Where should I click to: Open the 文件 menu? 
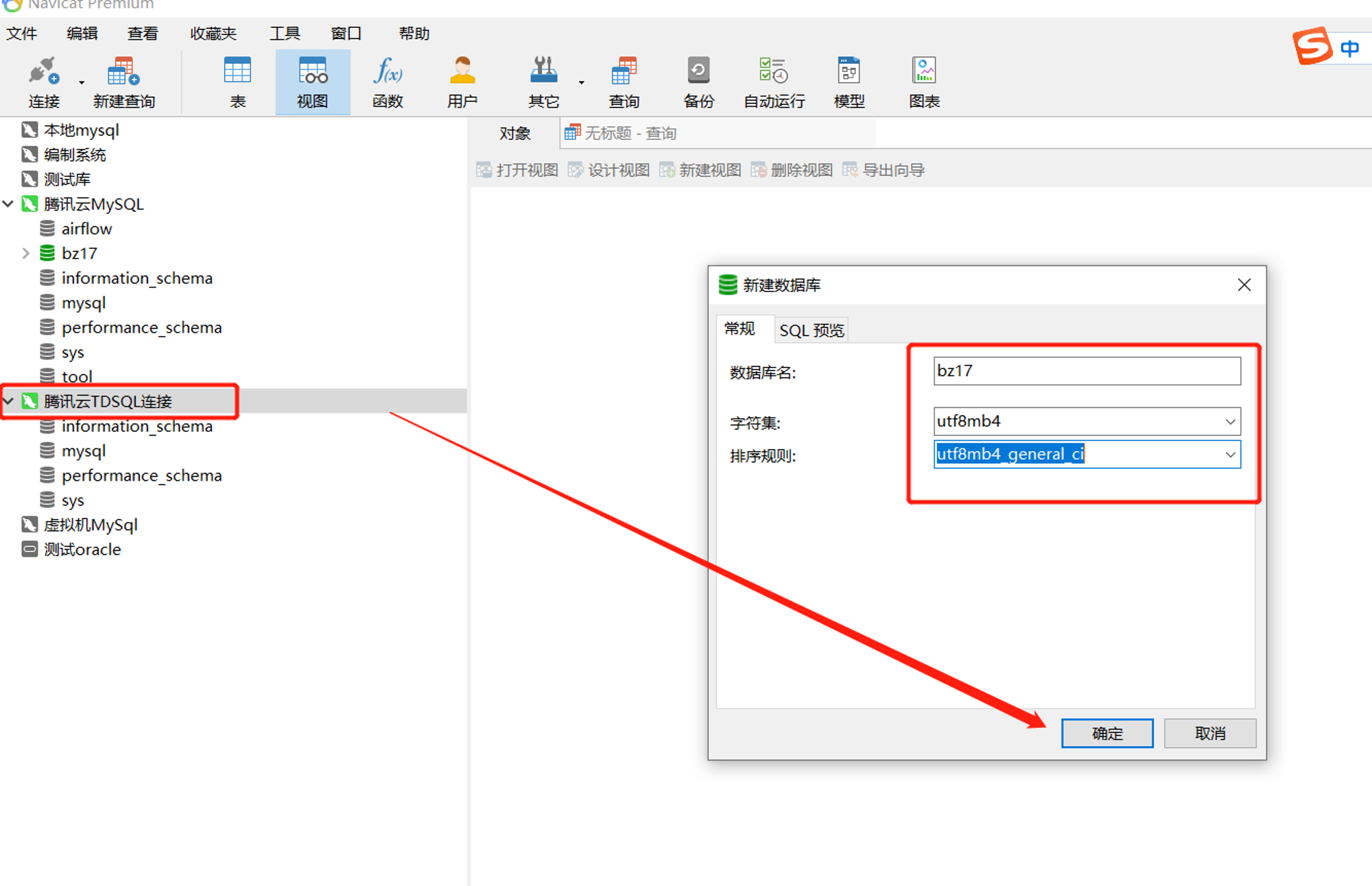22,34
